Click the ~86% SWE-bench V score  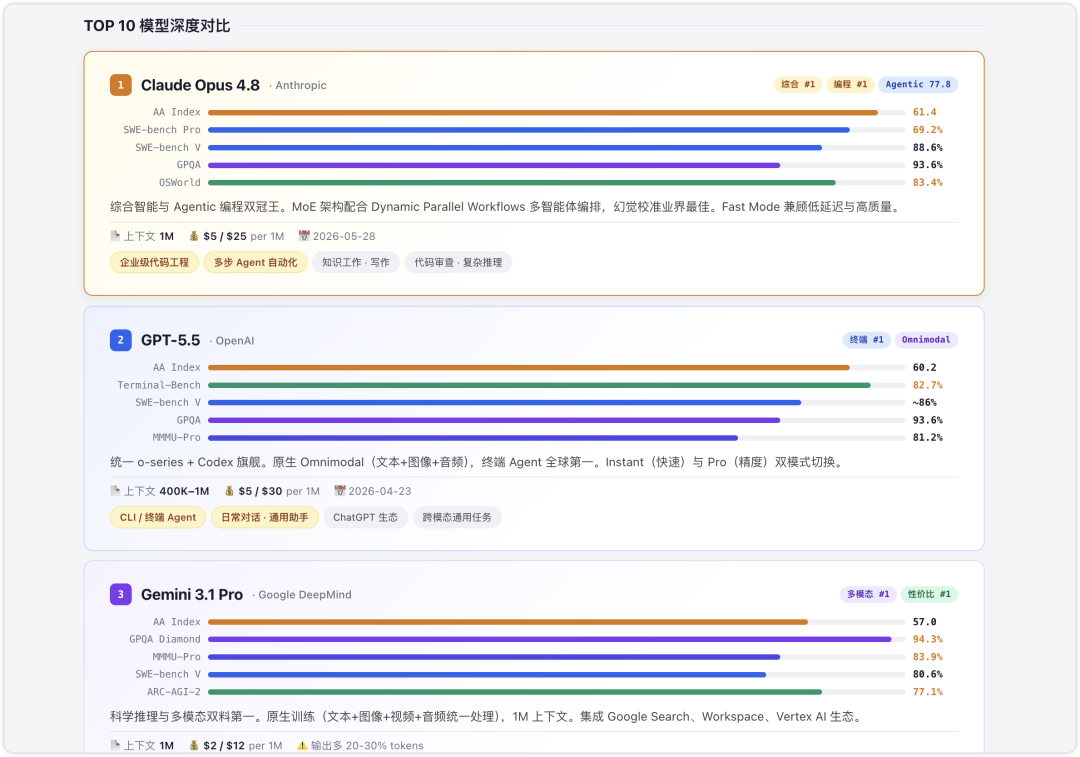pos(924,402)
